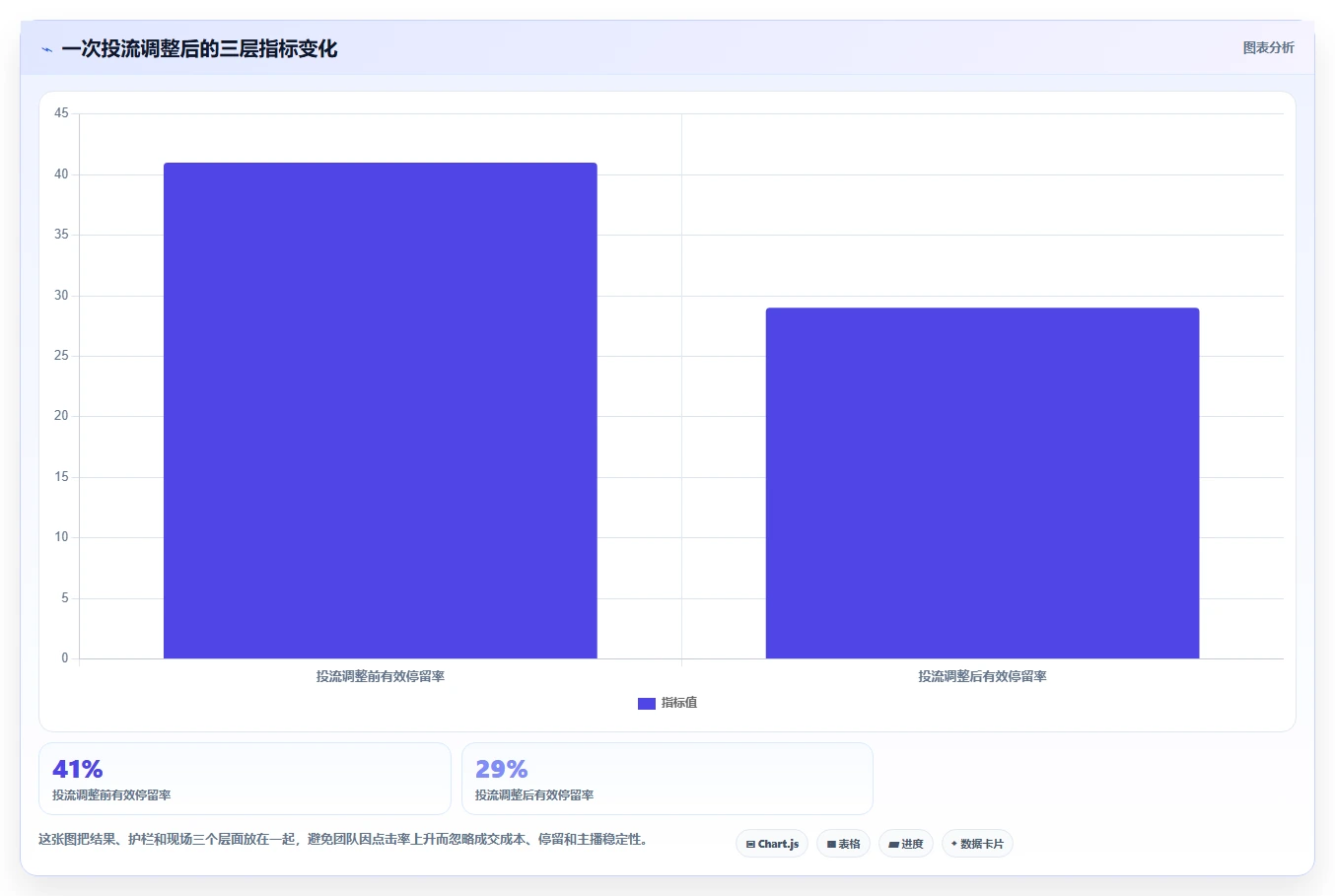Click the x-axis label 投流调整后有效停留率
The height and width of the screenshot is (896, 1335).
tap(983, 676)
